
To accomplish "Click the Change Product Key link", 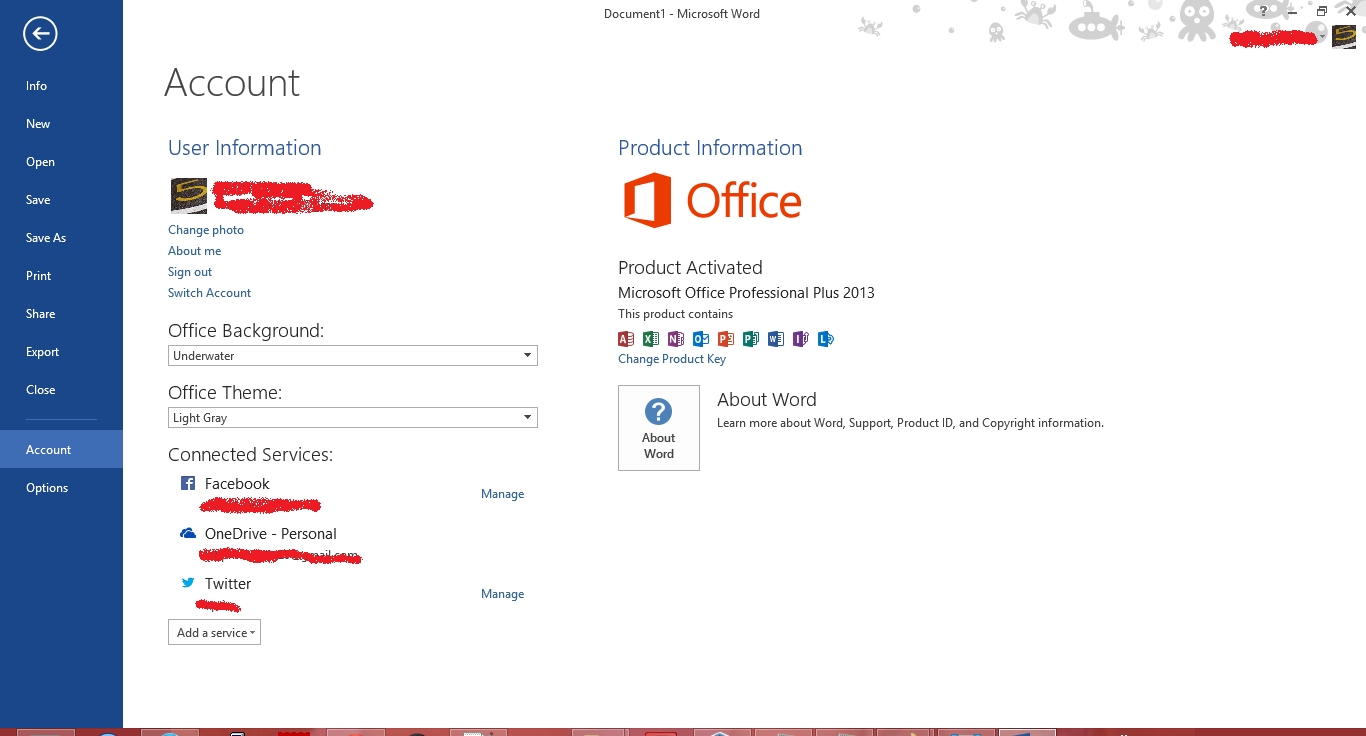I will coord(672,359).
